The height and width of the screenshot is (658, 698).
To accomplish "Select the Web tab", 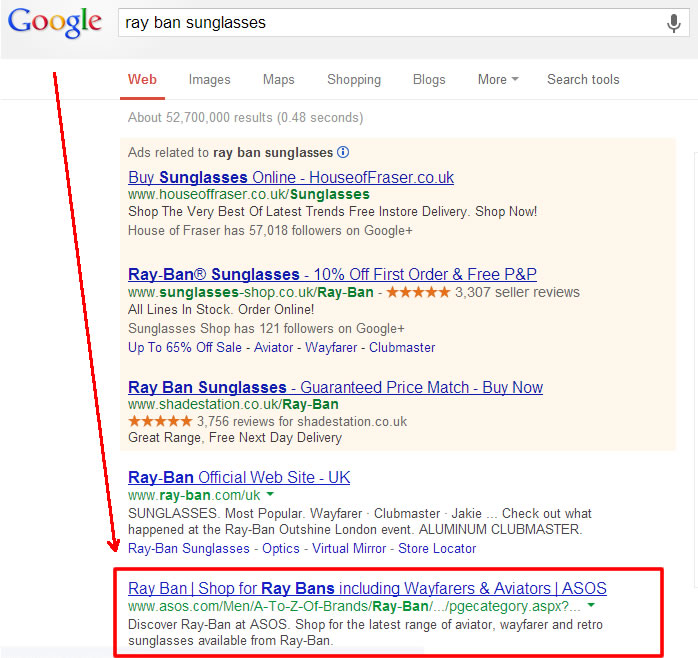I will pyautogui.click(x=142, y=80).
